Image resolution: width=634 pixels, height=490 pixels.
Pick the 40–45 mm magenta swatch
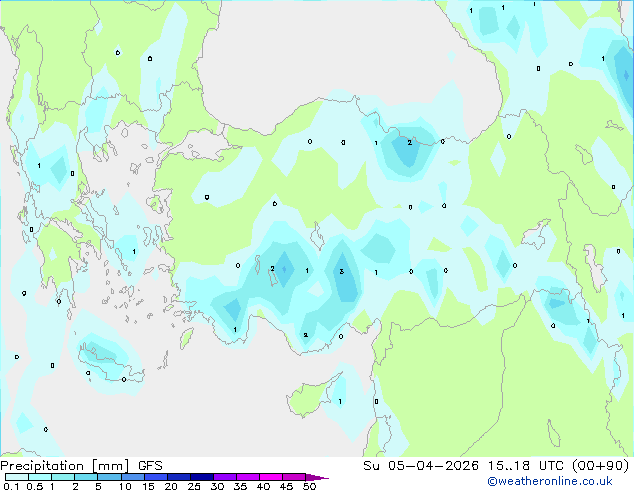(271, 477)
